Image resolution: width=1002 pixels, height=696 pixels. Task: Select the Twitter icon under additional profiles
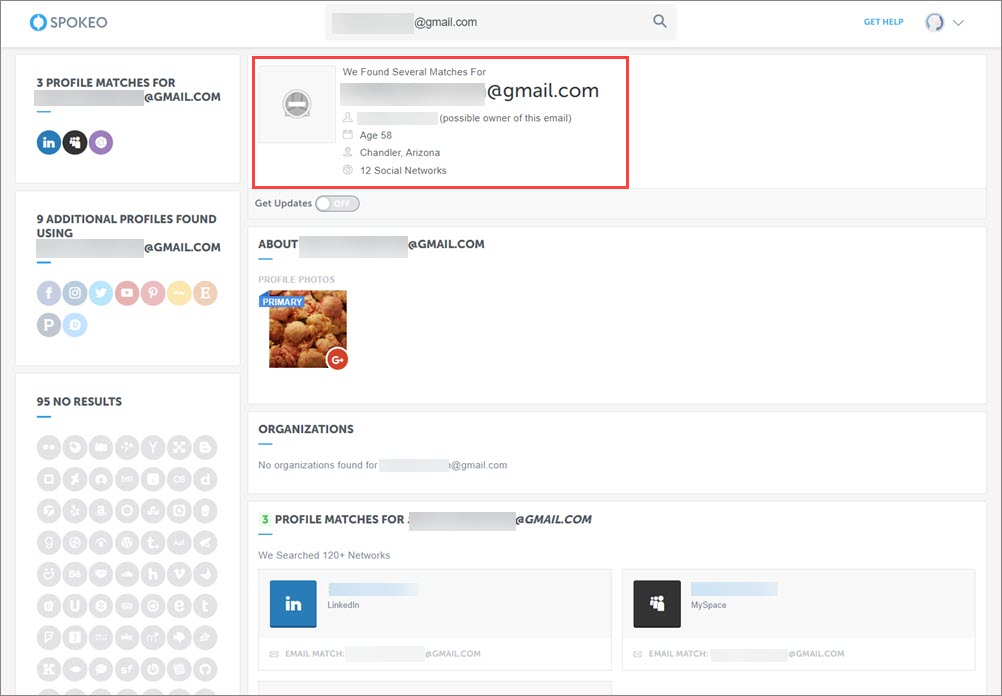(101, 293)
